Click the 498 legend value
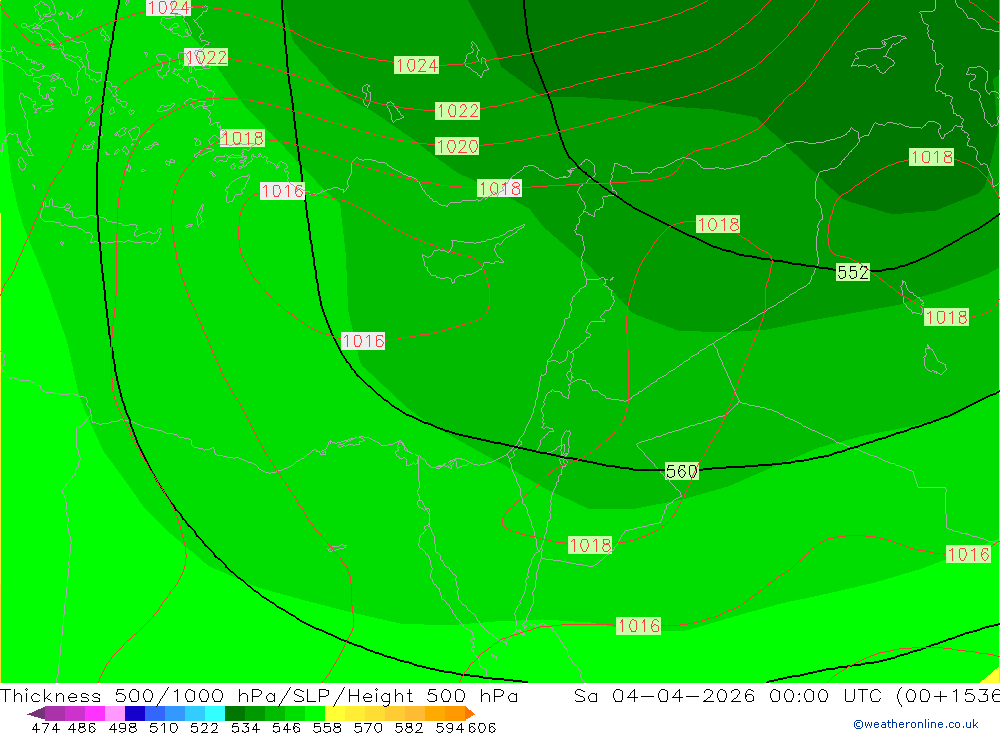 click(x=122, y=728)
